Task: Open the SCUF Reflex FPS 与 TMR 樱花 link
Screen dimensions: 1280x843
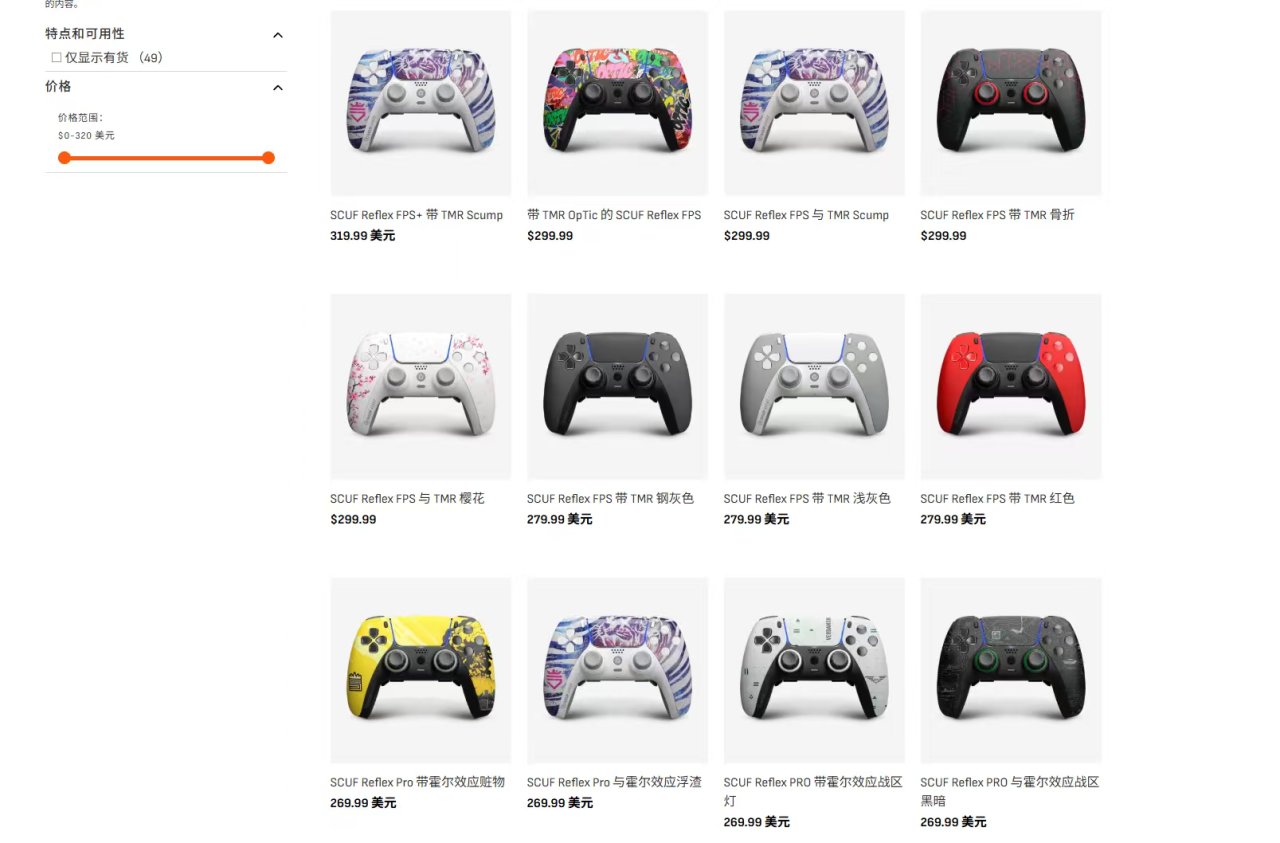Action: (407, 498)
